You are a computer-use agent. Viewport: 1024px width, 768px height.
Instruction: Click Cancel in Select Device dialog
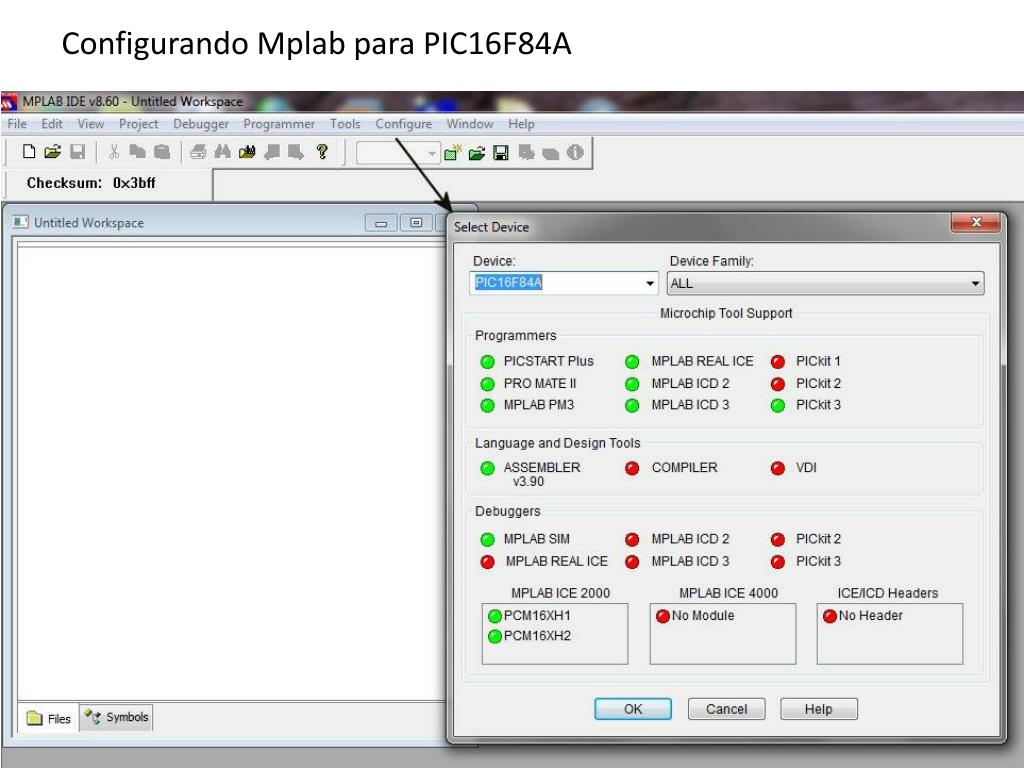click(726, 709)
